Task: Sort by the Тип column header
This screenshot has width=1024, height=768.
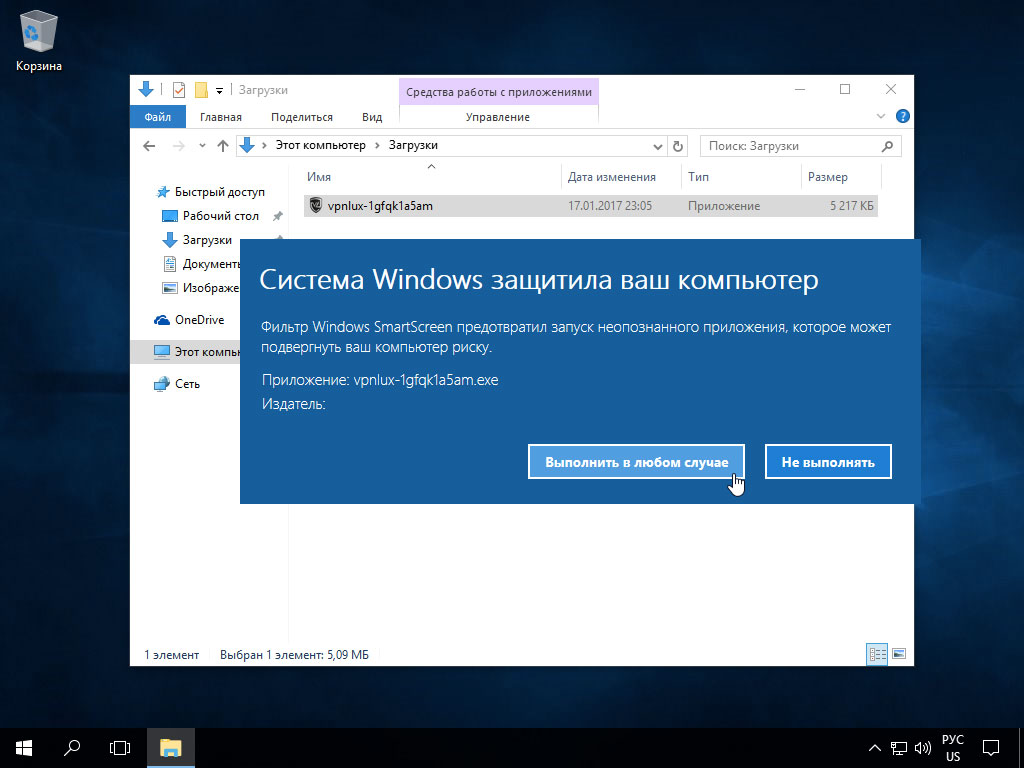Action: pyautogui.click(x=741, y=177)
